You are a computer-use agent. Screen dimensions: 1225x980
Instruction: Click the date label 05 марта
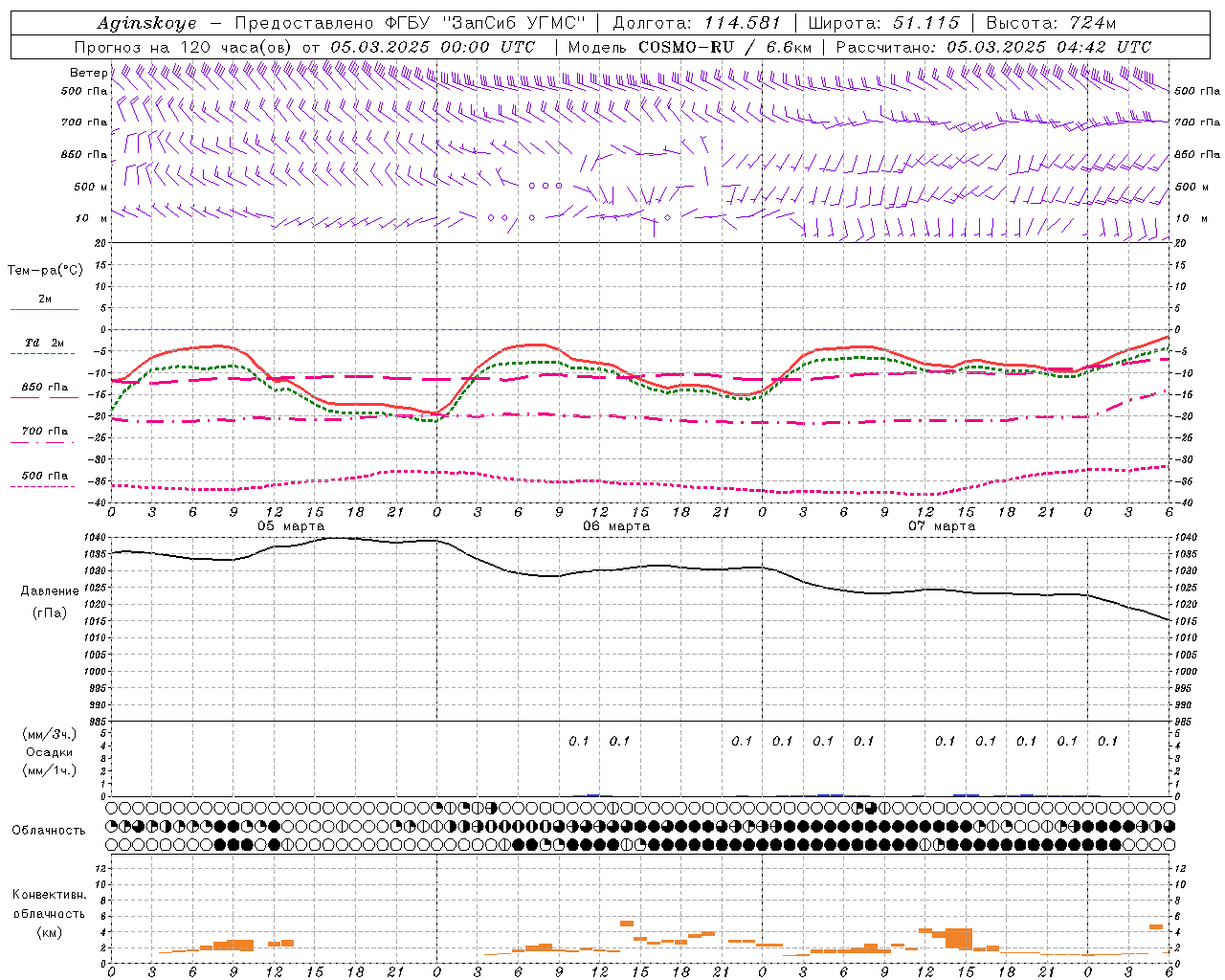(x=291, y=525)
